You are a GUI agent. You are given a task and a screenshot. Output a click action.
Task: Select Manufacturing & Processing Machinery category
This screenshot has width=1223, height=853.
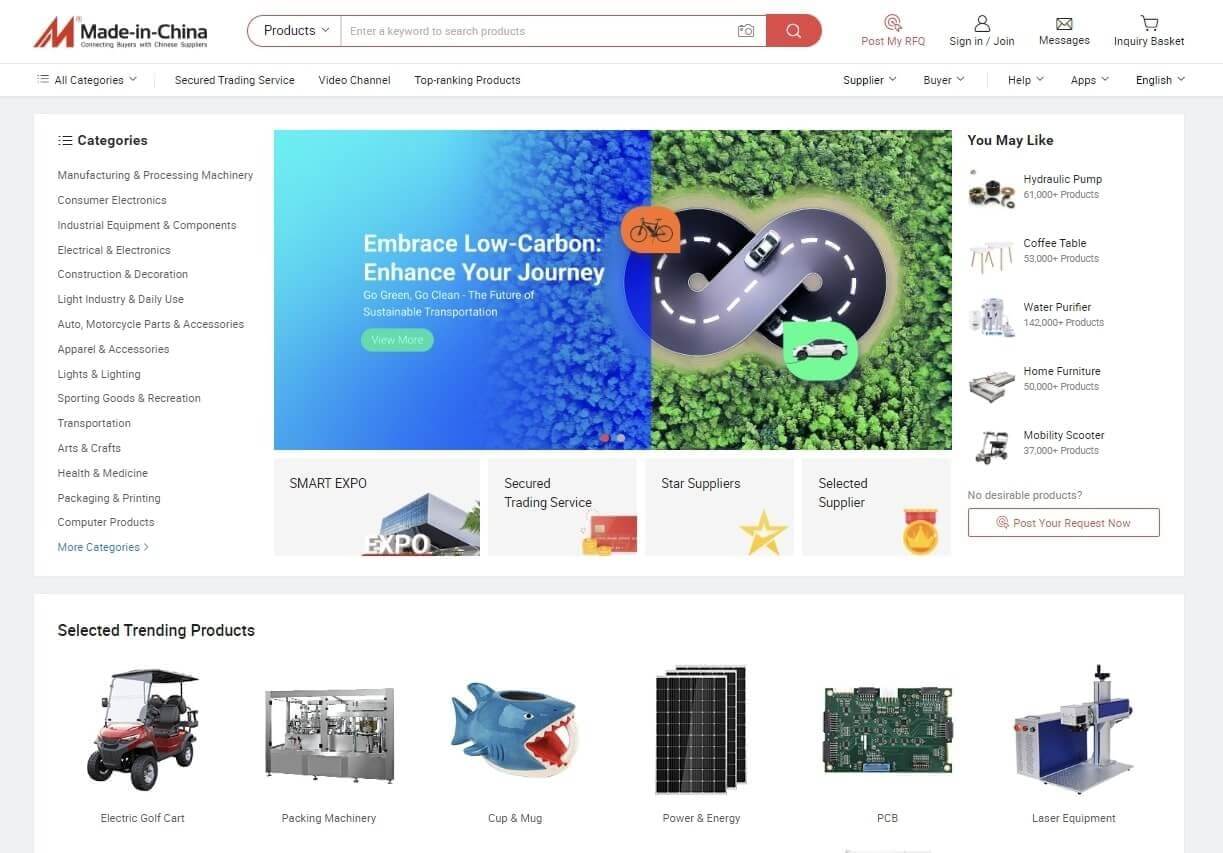[155, 175]
